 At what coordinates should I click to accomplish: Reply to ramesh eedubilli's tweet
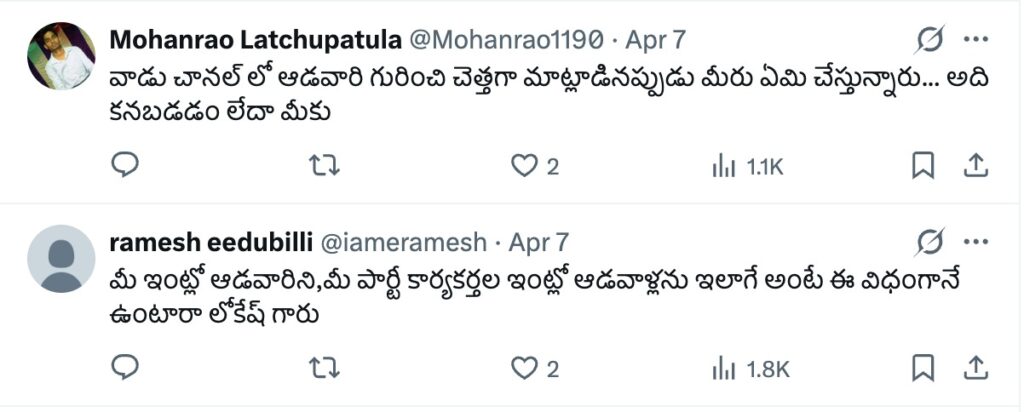(124, 368)
